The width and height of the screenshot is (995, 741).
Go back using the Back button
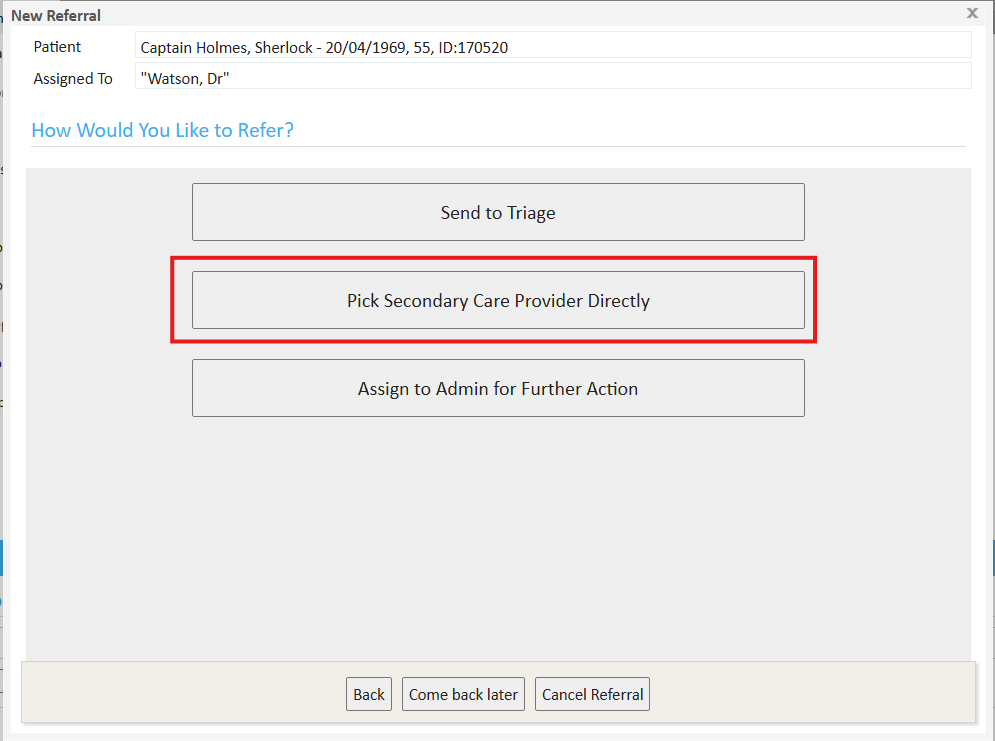tap(368, 694)
